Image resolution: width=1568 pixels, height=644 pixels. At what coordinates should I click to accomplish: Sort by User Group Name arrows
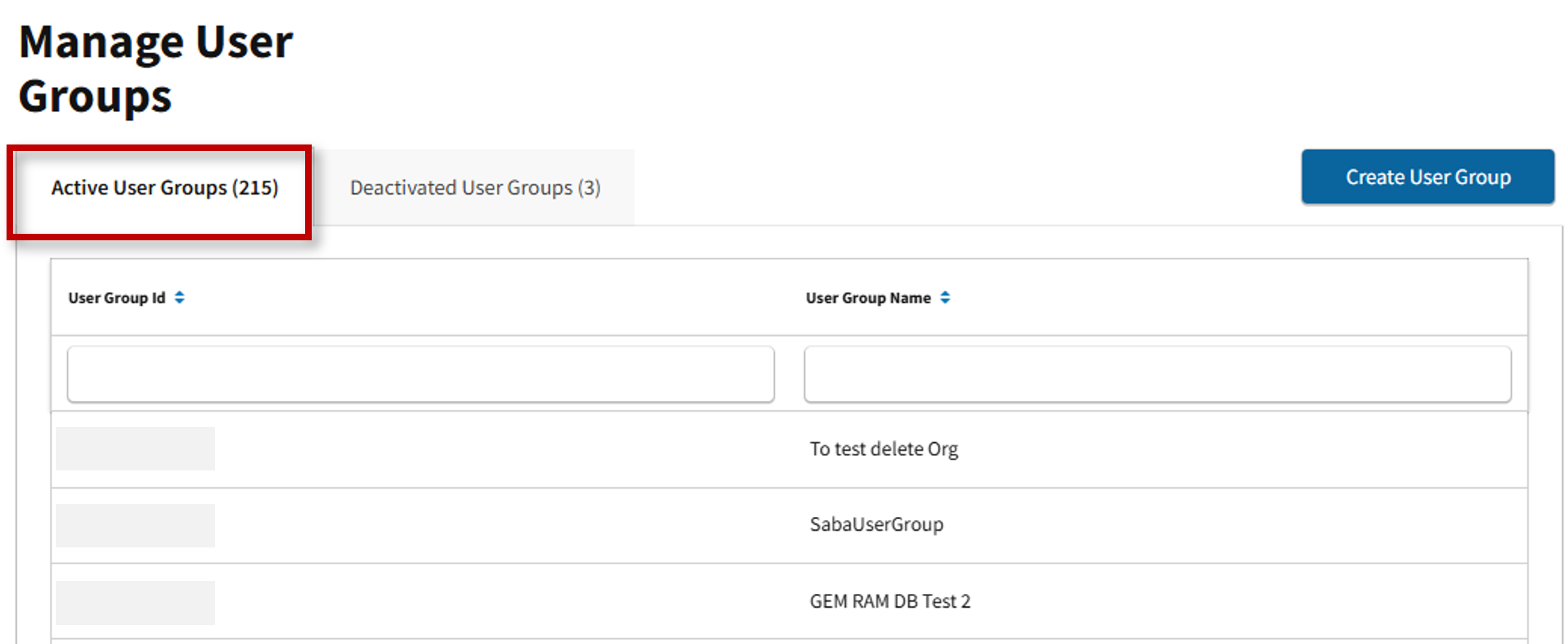(x=945, y=298)
